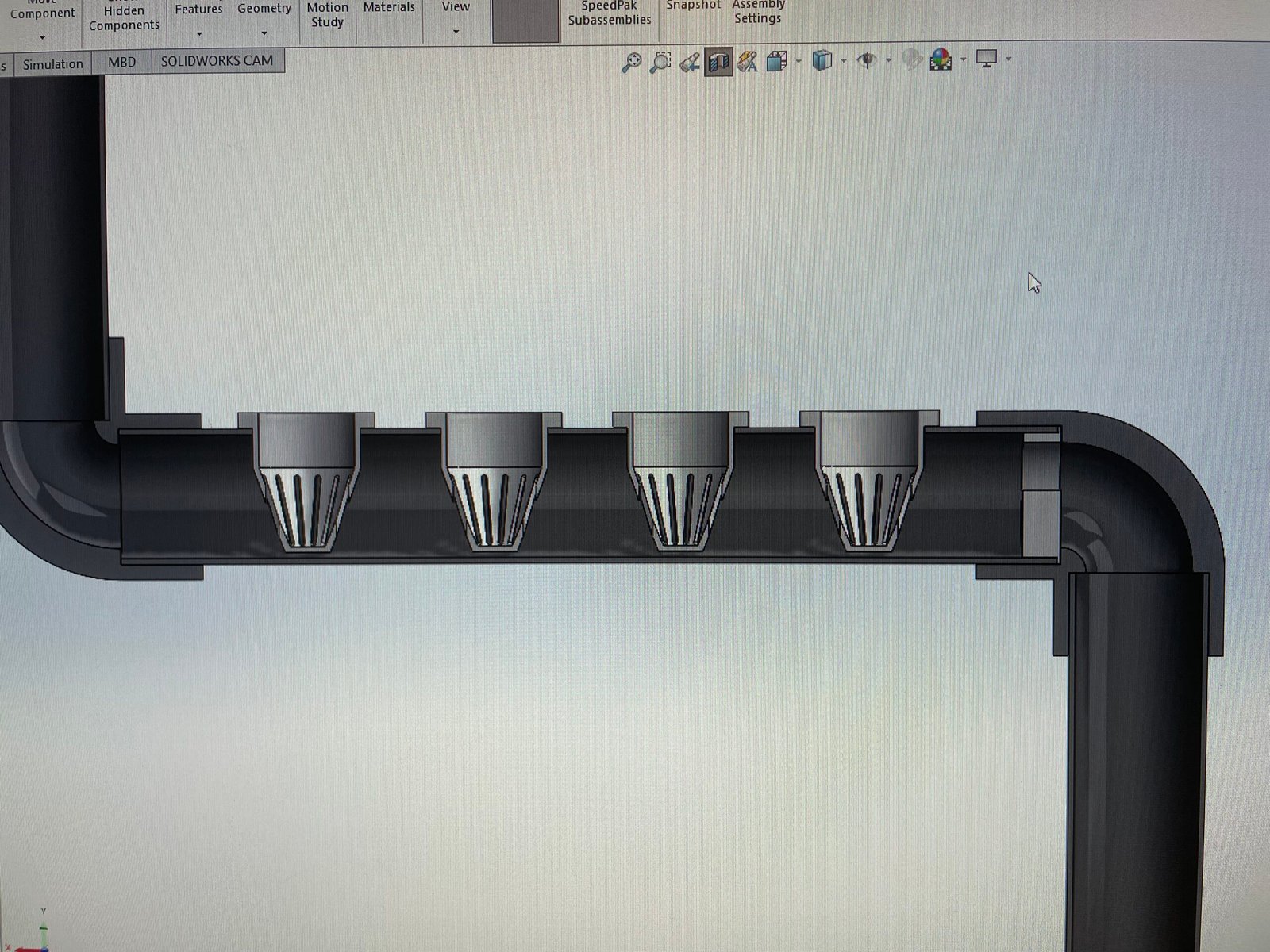1270x952 pixels.
Task: Click the View Orientation cube icon
Action: 776,61
